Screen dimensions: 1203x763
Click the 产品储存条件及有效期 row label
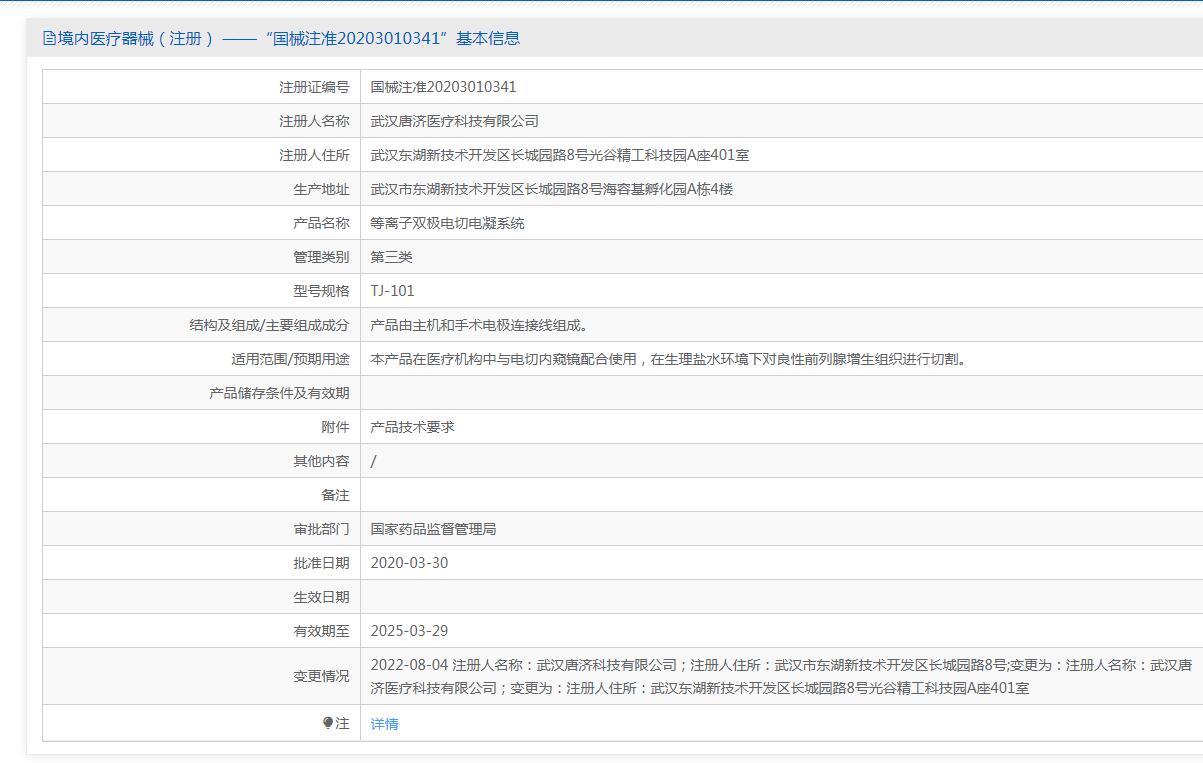[x=279, y=393]
